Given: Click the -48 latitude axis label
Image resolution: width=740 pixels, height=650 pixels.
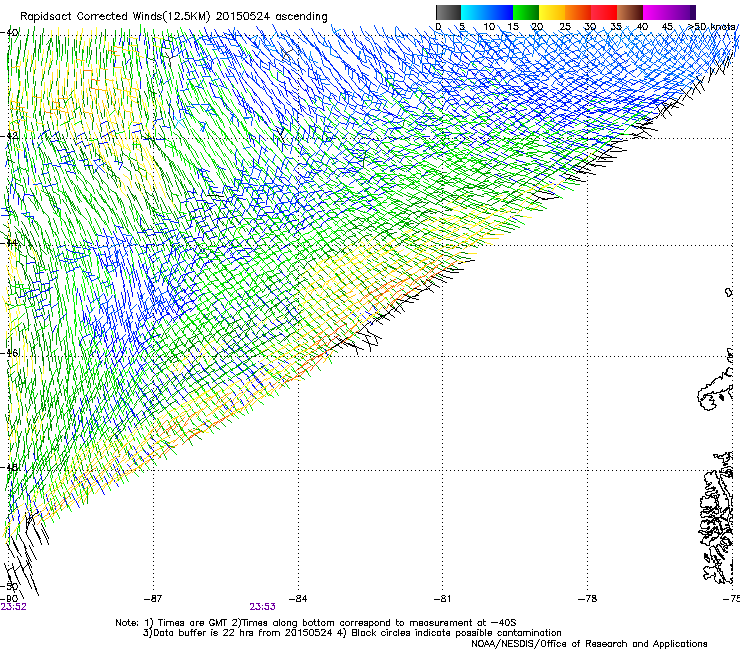Looking at the screenshot, I should 10,467.
